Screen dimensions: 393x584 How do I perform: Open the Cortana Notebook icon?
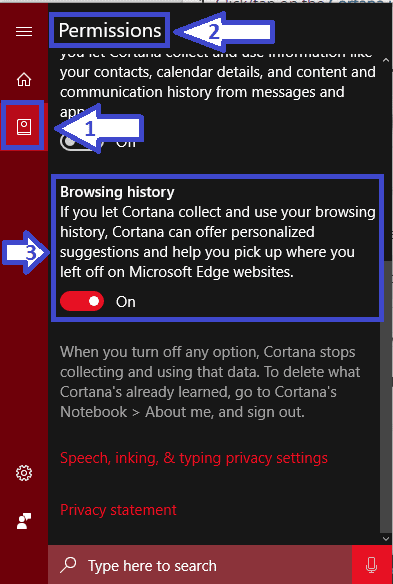(24, 127)
